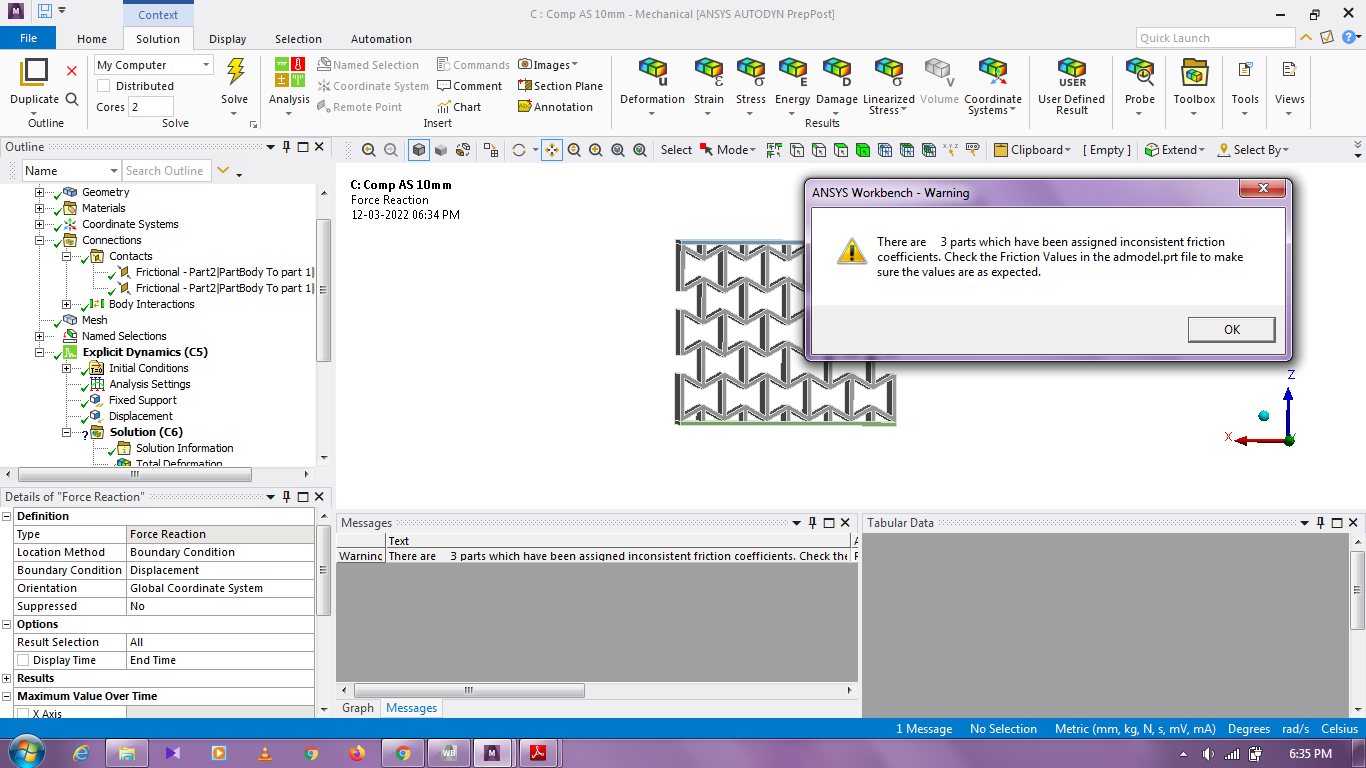Viewport: 1366px width, 768px height.
Task: Open the Deformation results icon
Action: click(652, 72)
